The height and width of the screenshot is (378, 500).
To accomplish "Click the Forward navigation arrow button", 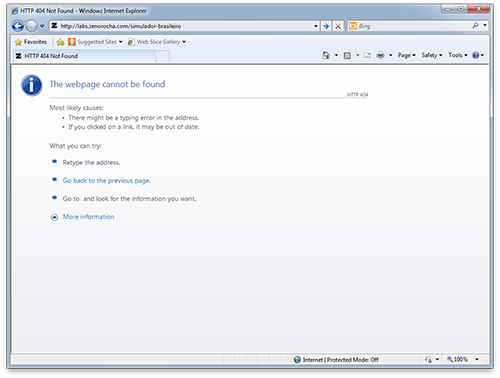I will point(32,26).
